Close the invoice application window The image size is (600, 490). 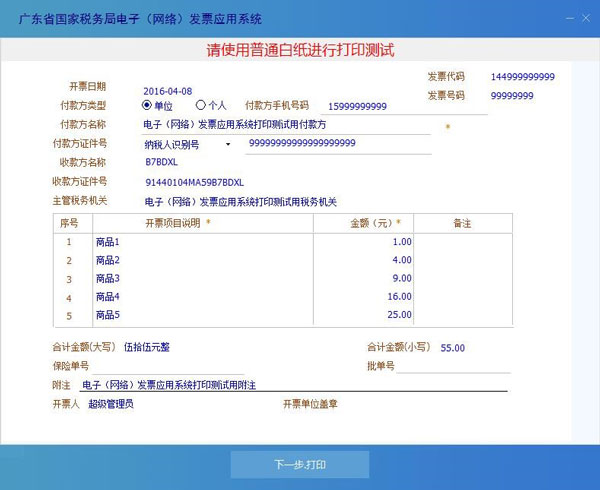click(585, 18)
